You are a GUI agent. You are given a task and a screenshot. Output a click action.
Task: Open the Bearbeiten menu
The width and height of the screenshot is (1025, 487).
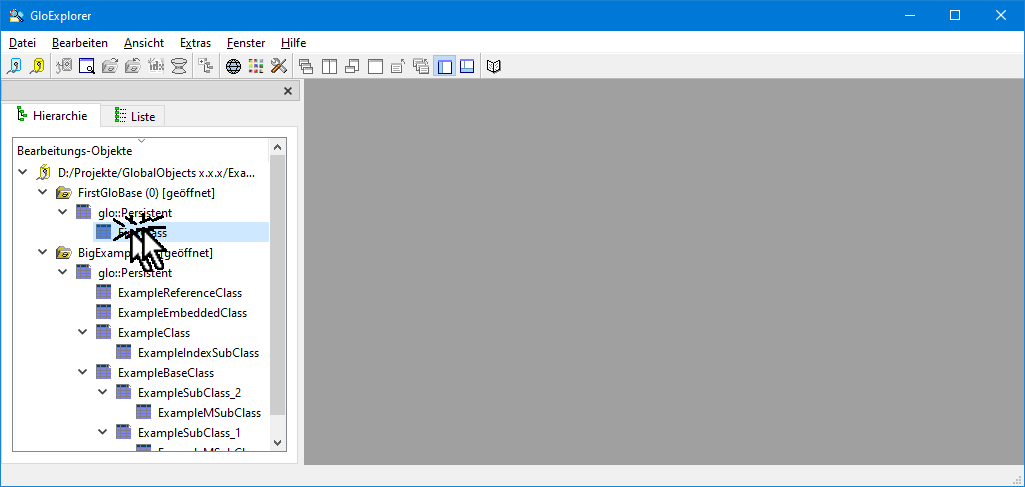[x=80, y=43]
